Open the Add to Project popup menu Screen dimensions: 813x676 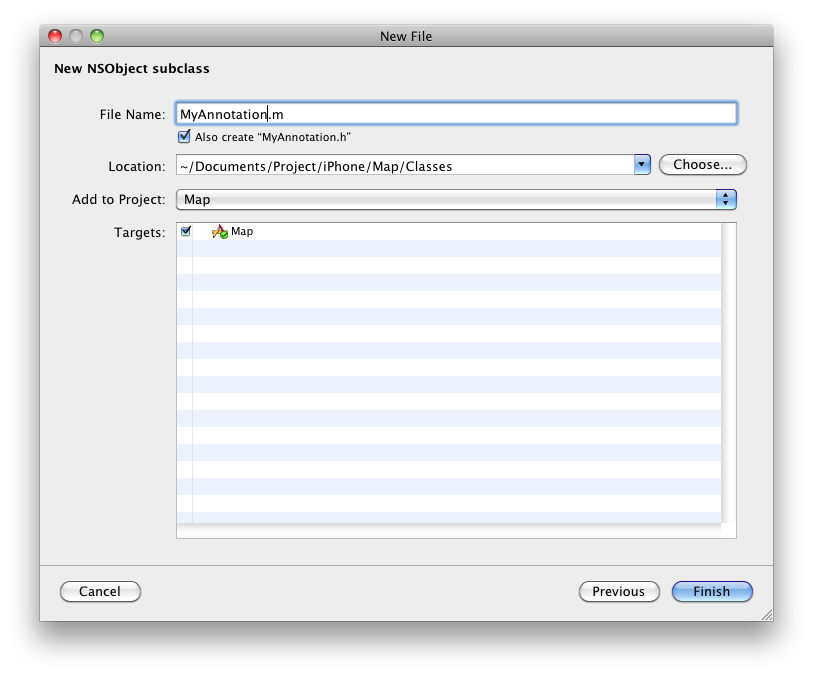[456, 200]
